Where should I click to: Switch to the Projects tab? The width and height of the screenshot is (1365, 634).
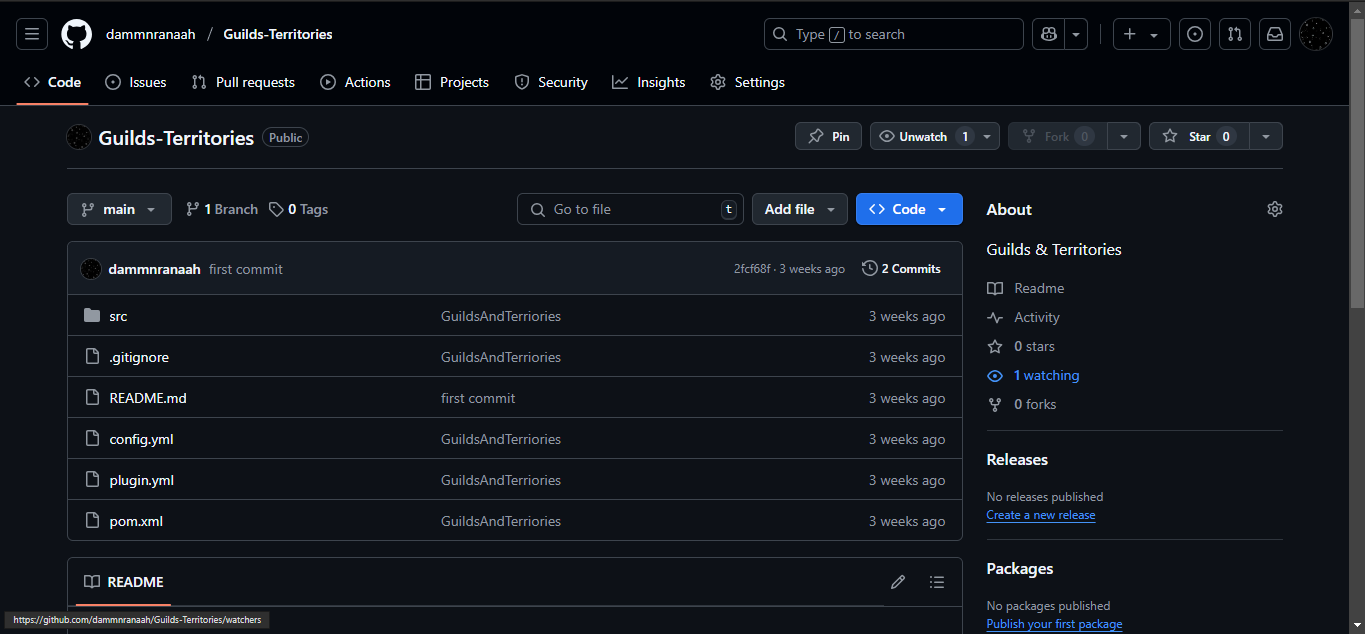[452, 82]
